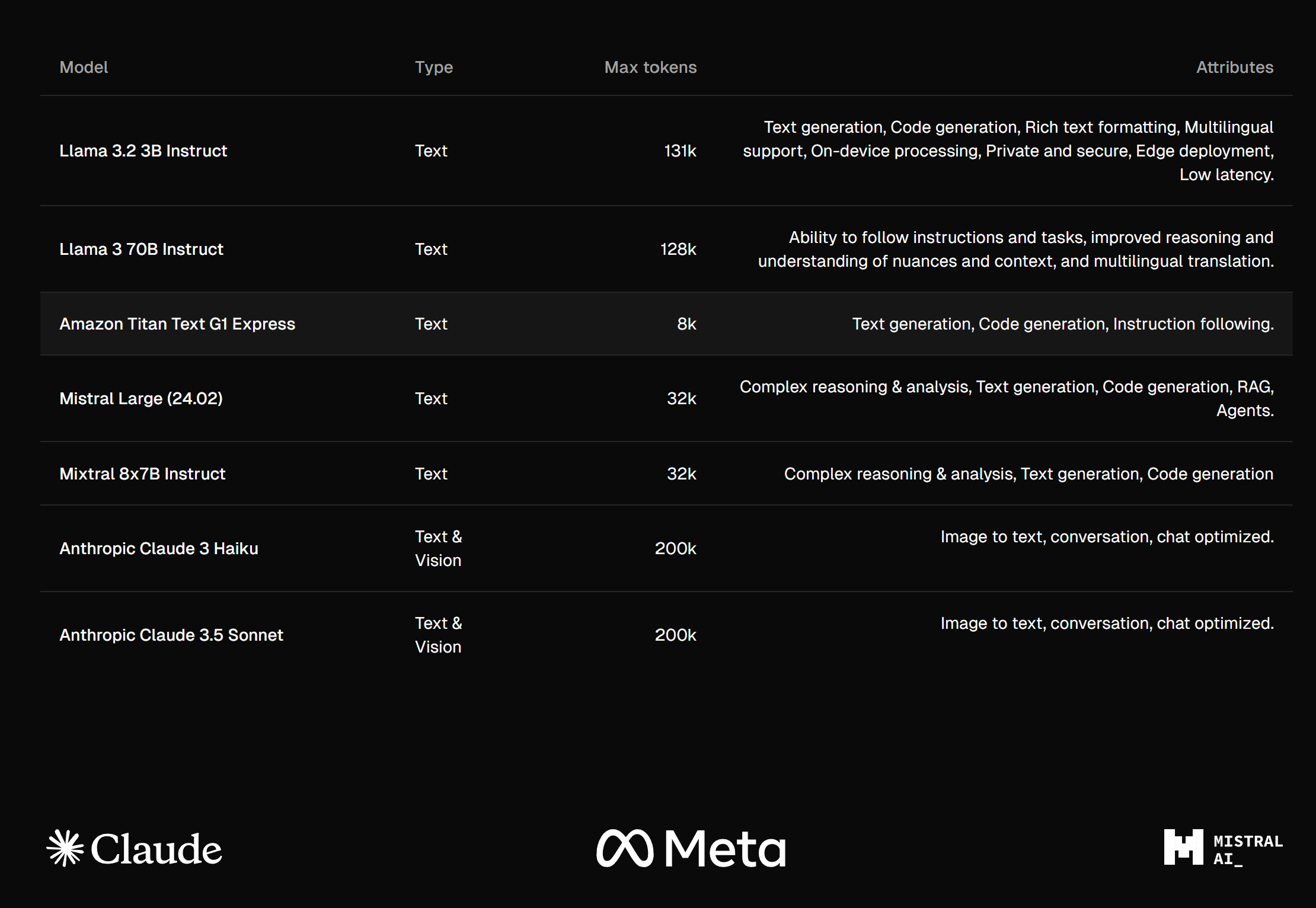Screen dimensions: 1316x908
Task: Click the Attributes column header
Action: [x=1235, y=68]
